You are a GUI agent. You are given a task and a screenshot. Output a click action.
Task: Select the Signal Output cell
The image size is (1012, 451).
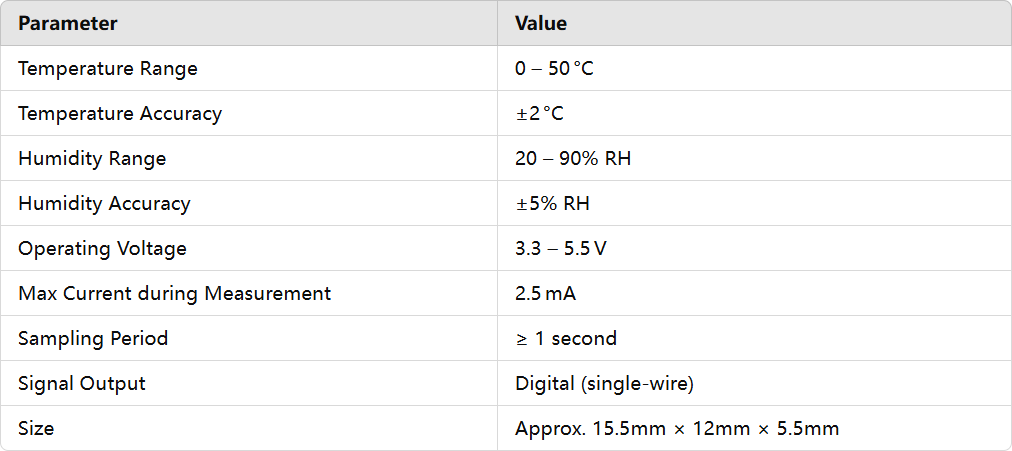click(82, 383)
